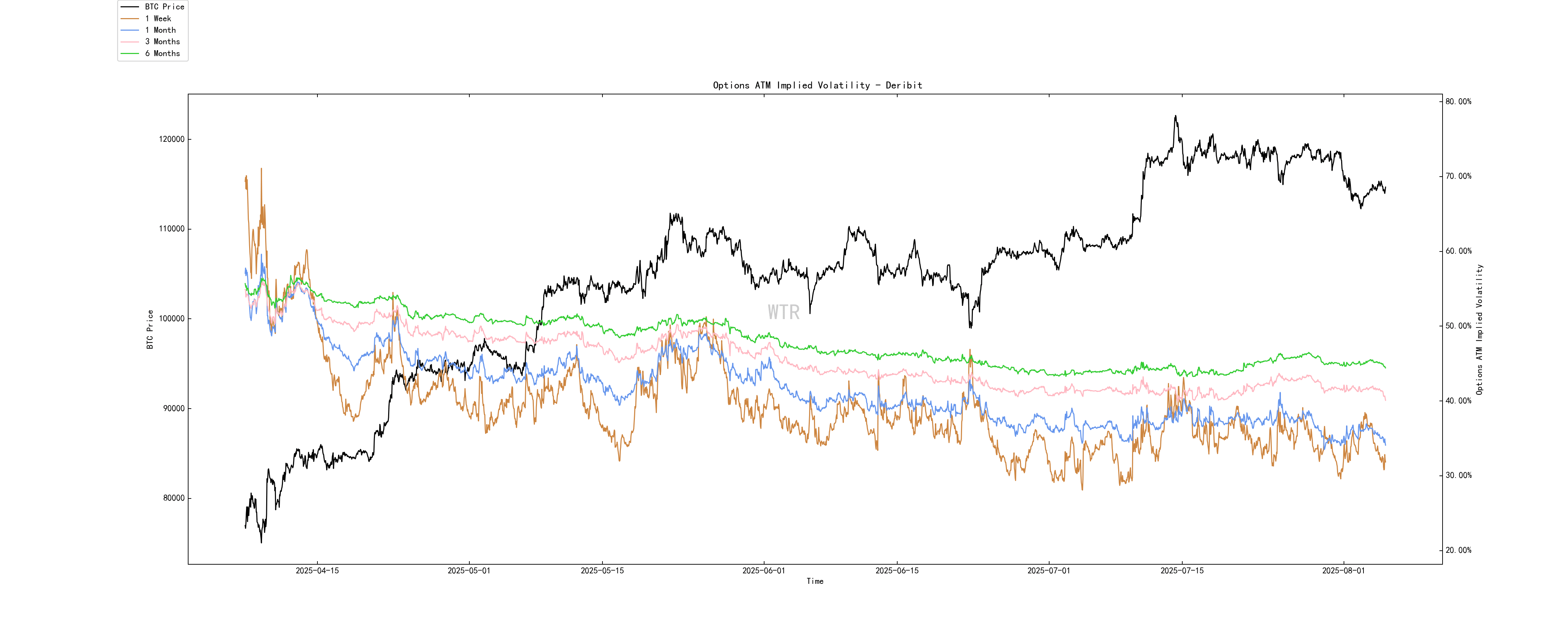Click the vertical BTC Price axis title
The height and width of the screenshot is (627, 1568).
150,329
